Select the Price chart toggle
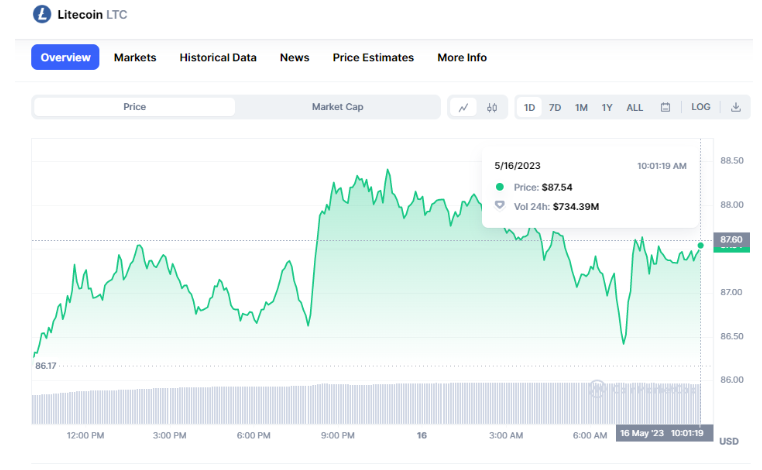 point(135,107)
